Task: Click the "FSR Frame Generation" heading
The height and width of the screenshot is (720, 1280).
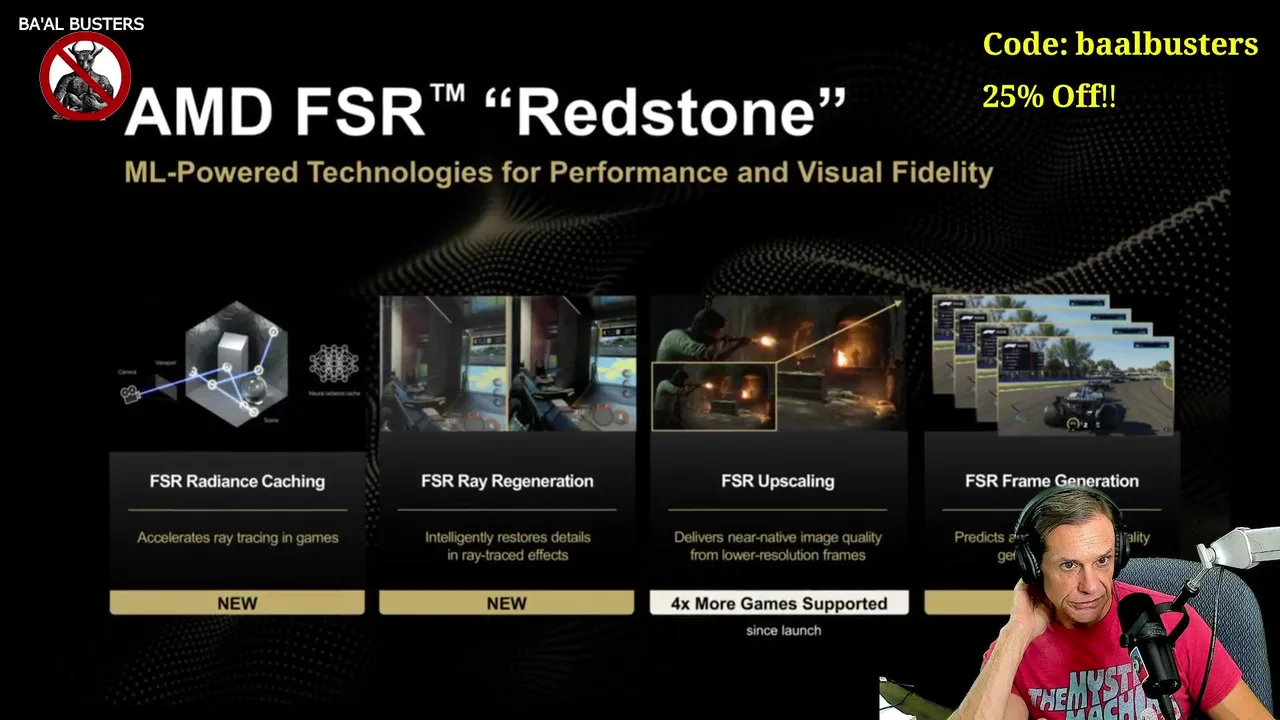Action: pyautogui.click(x=1052, y=481)
